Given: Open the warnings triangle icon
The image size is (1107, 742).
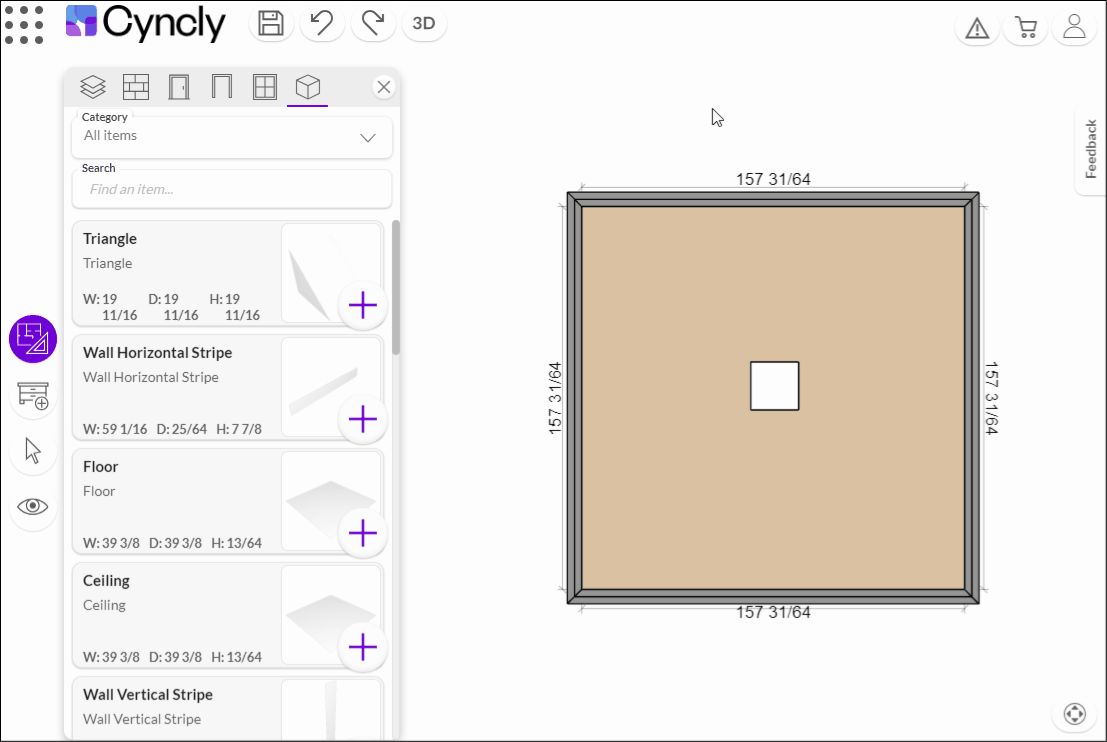Looking at the screenshot, I should tap(977, 28).
